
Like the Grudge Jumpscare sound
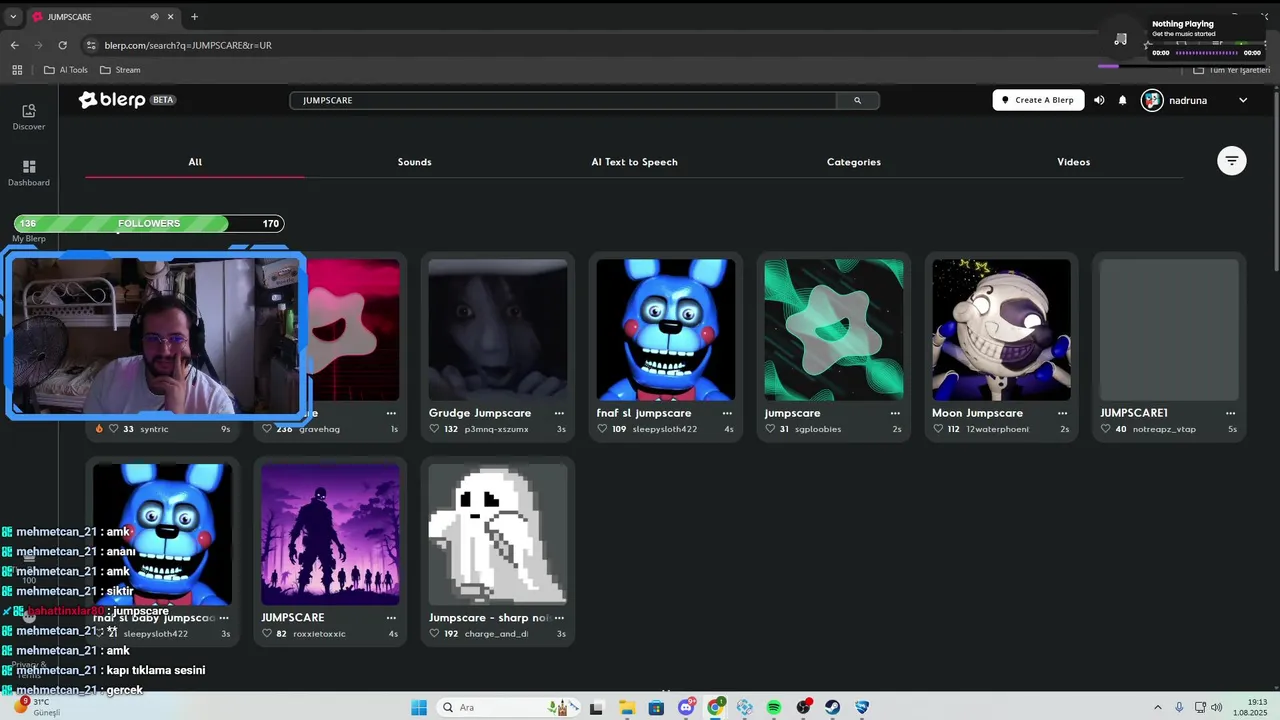pos(434,429)
